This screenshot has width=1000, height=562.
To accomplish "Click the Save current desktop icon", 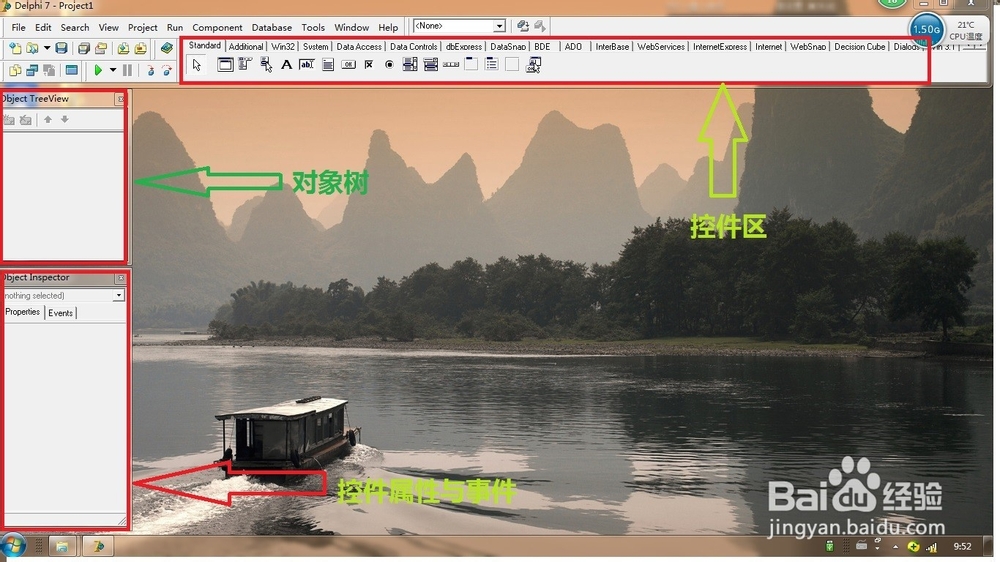I will [x=523, y=26].
